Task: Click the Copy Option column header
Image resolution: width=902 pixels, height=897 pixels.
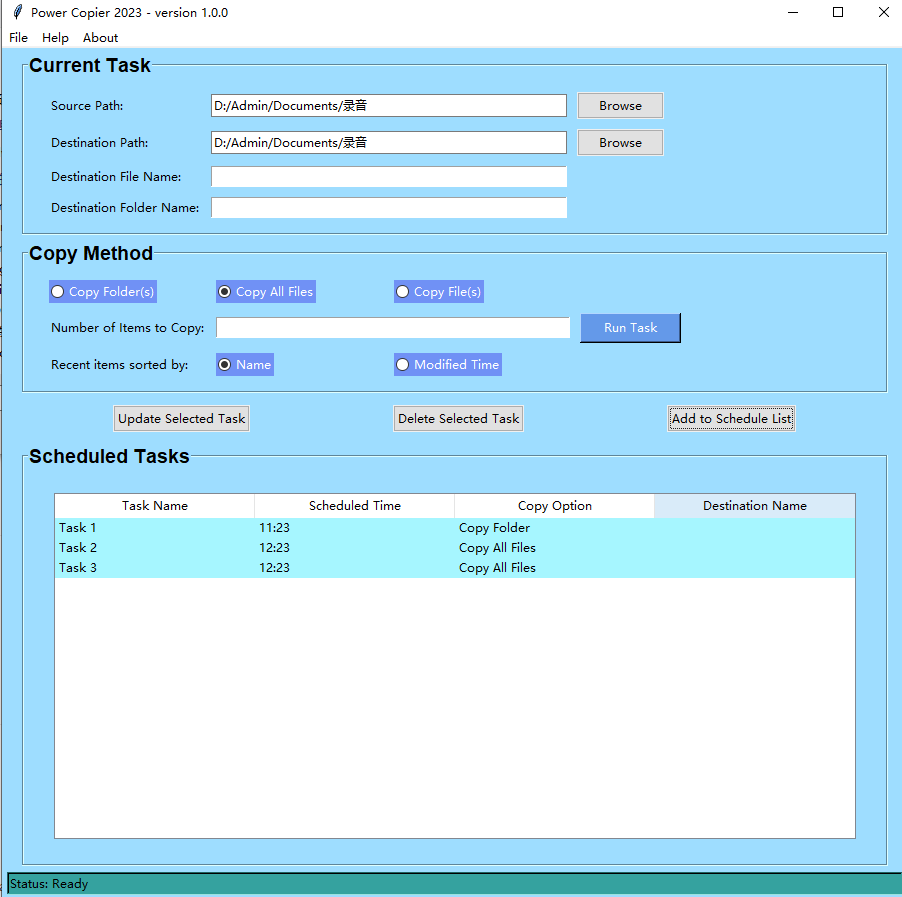Action: coord(555,506)
